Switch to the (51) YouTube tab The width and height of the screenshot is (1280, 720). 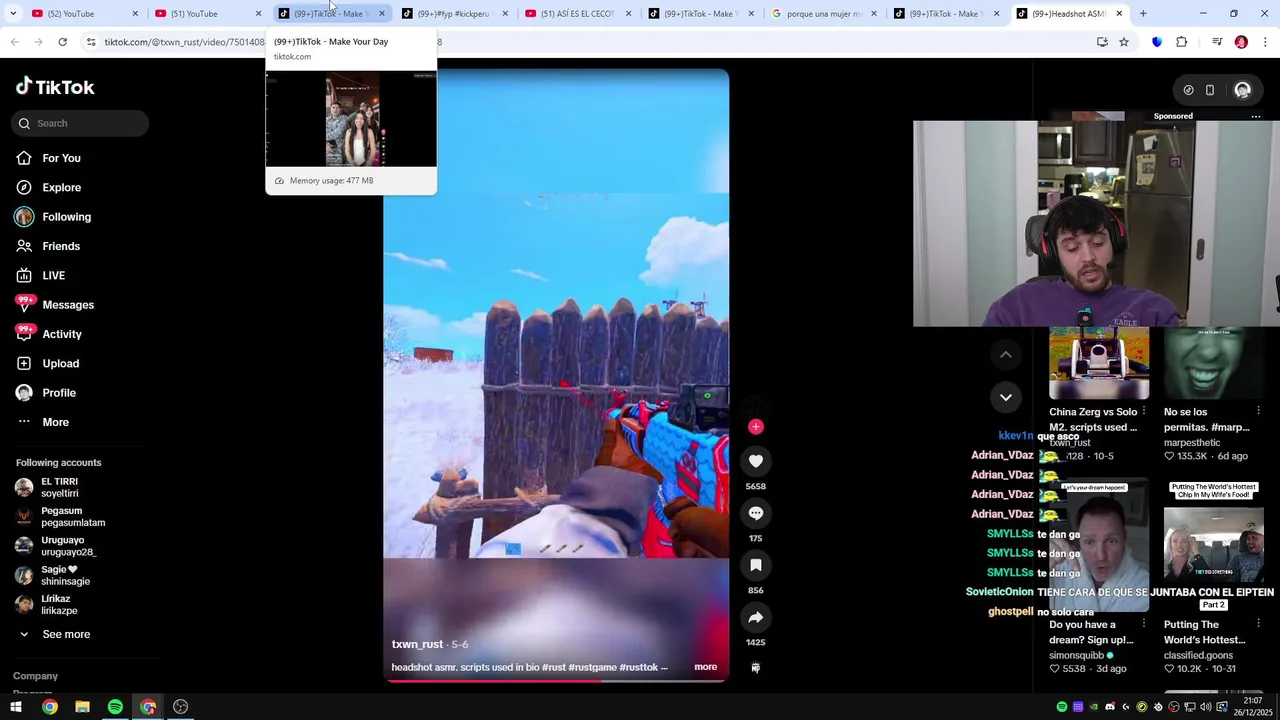click(x=206, y=14)
